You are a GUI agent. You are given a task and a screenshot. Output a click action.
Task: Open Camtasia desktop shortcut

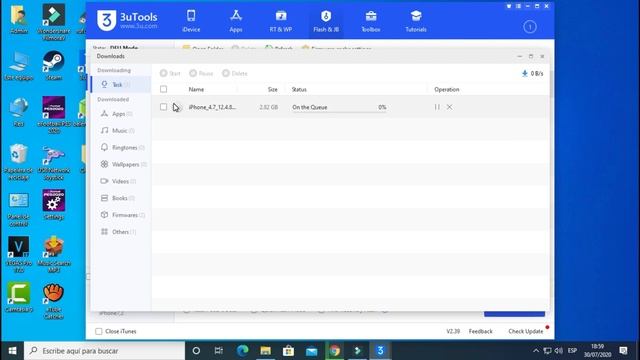coord(18,298)
